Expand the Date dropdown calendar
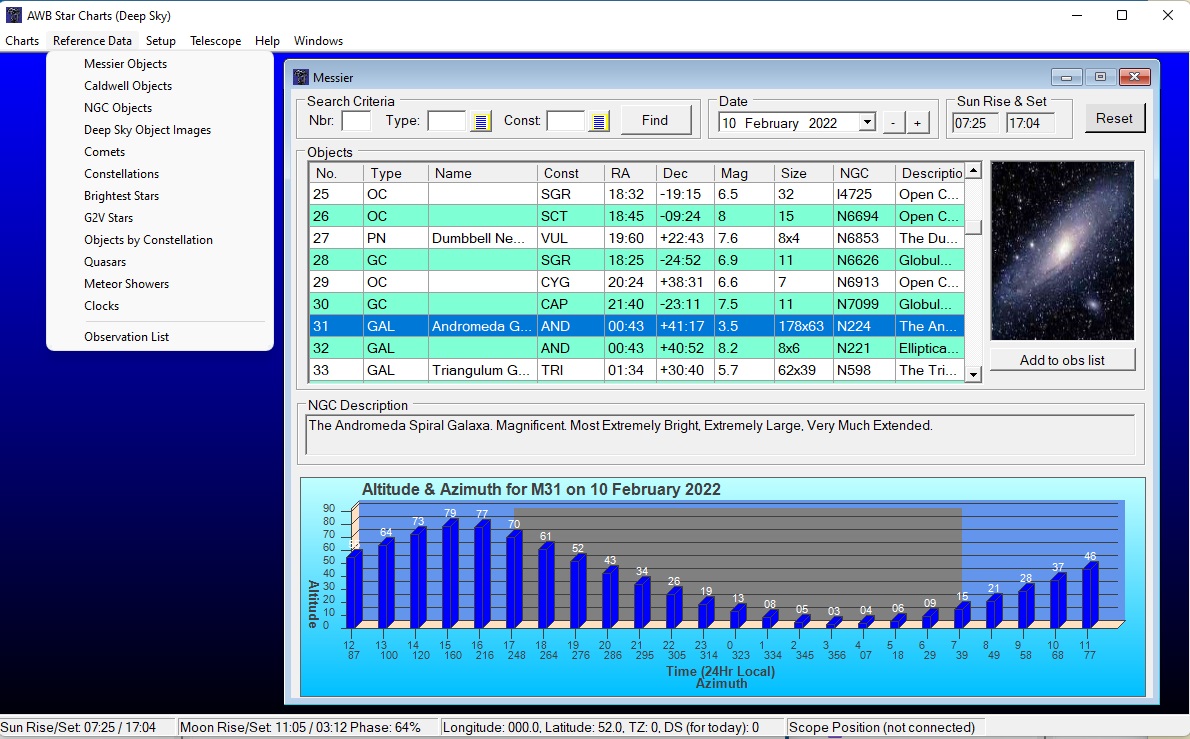 pyautogui.click(x=866, y=123)
